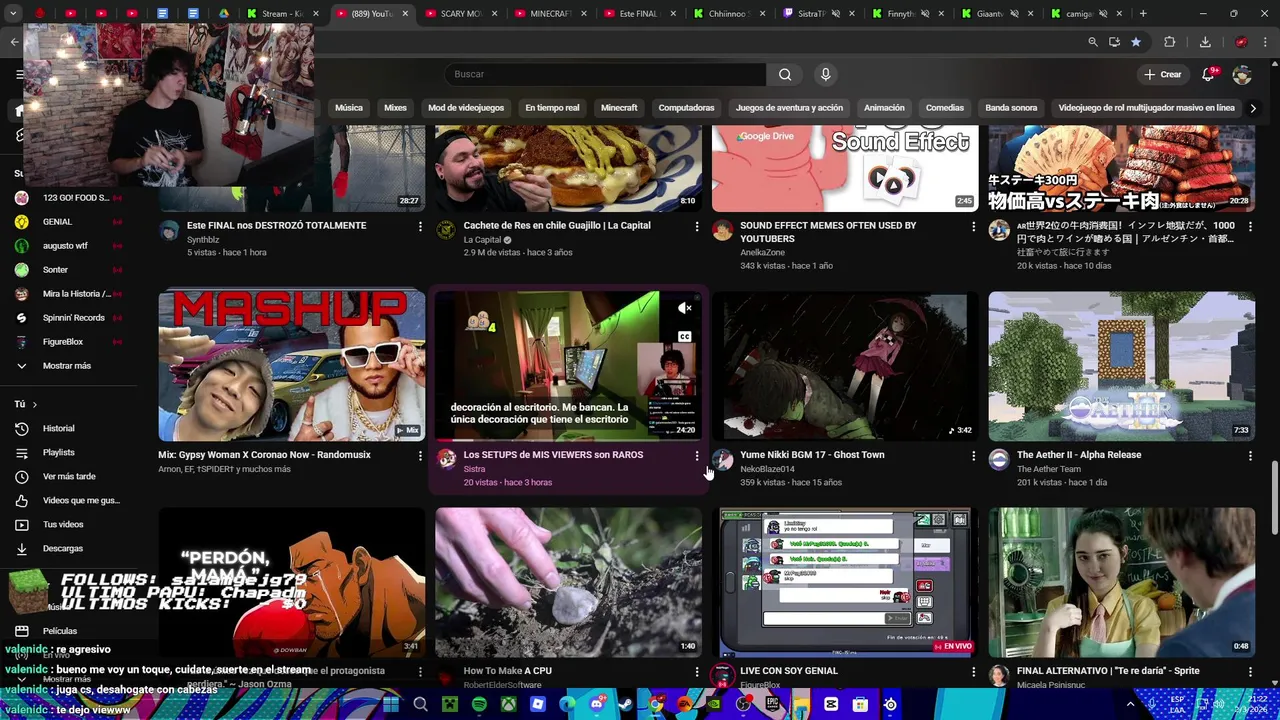Open the Synthblz channel avatar

(170, 231)
